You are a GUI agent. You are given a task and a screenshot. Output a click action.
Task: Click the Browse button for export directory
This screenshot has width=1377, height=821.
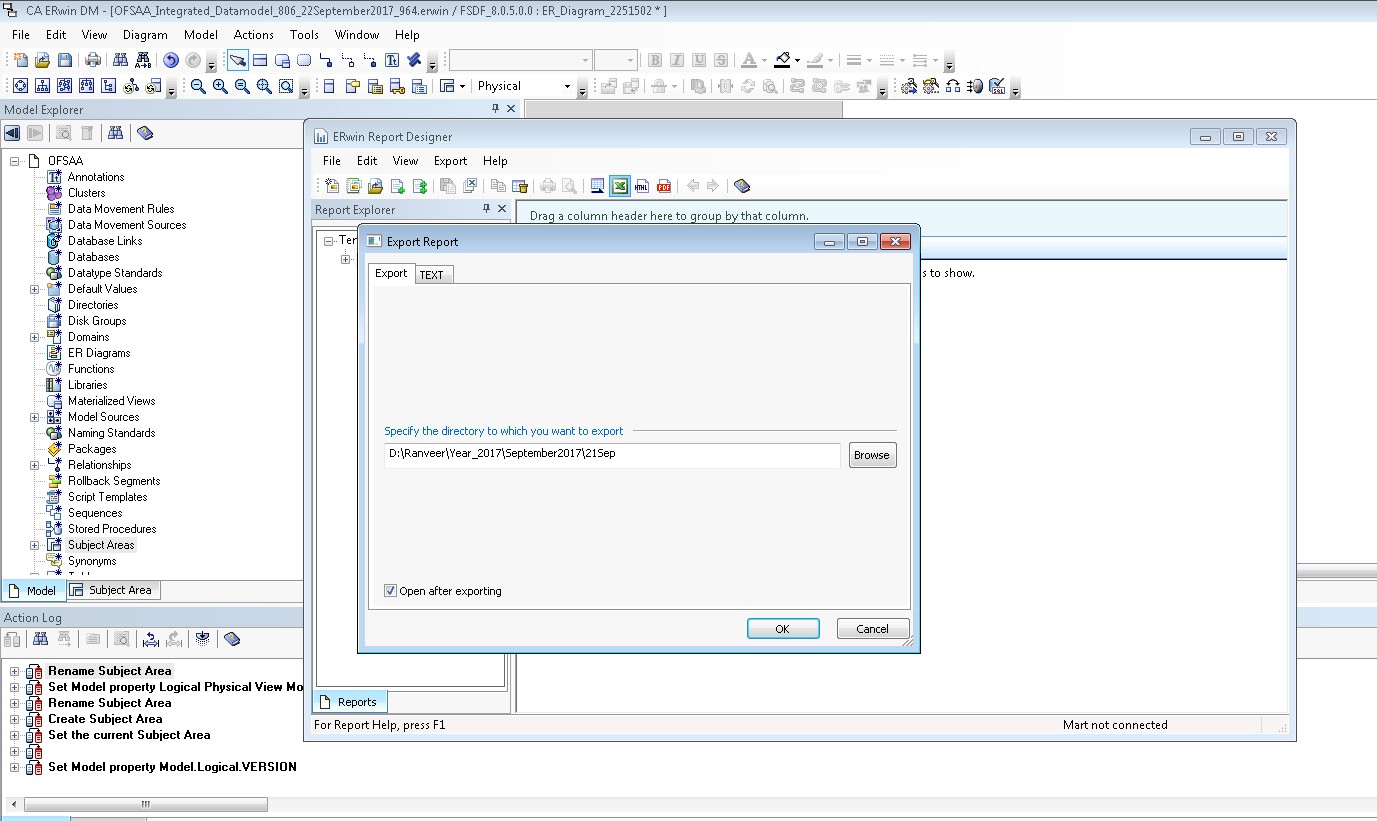point(871,455)
